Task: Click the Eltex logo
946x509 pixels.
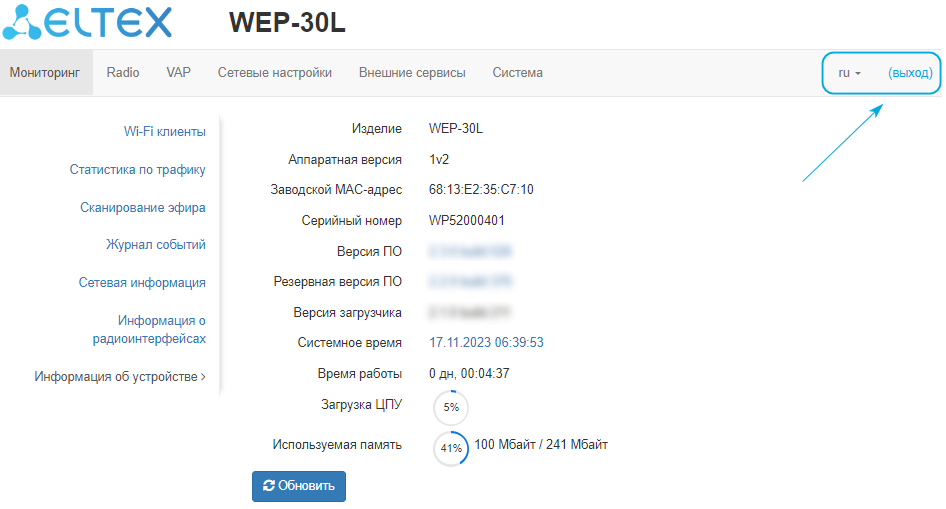Action: pyautogui.click(x=87, y=22)
